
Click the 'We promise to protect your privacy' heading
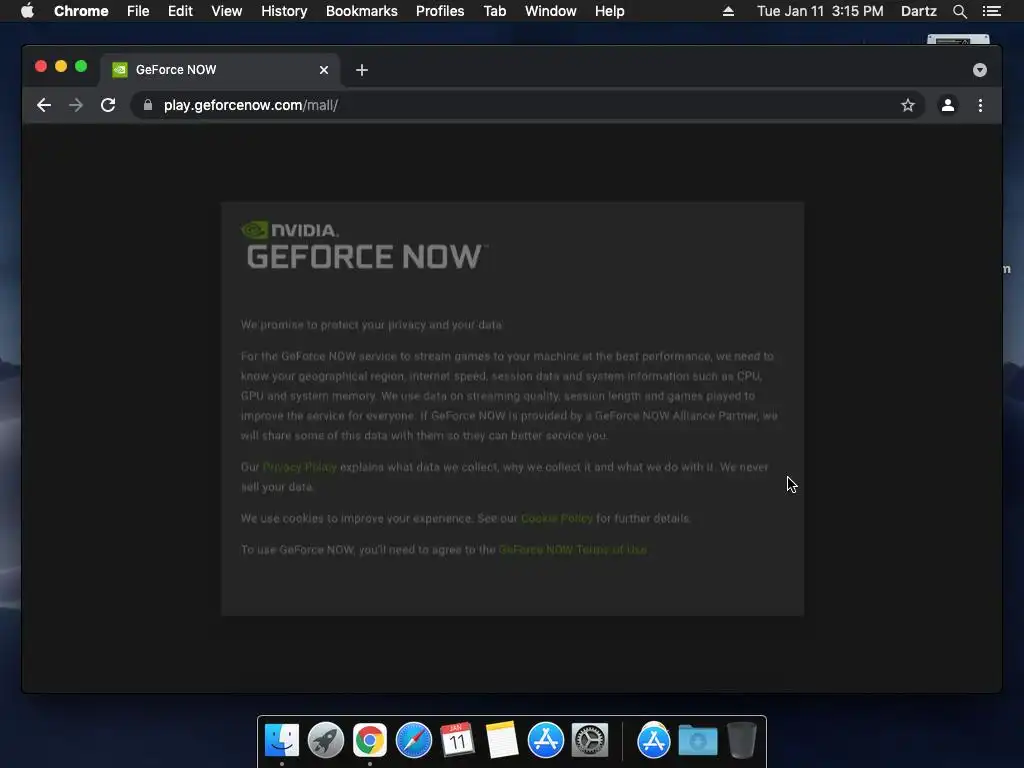(x=371, y=325)
